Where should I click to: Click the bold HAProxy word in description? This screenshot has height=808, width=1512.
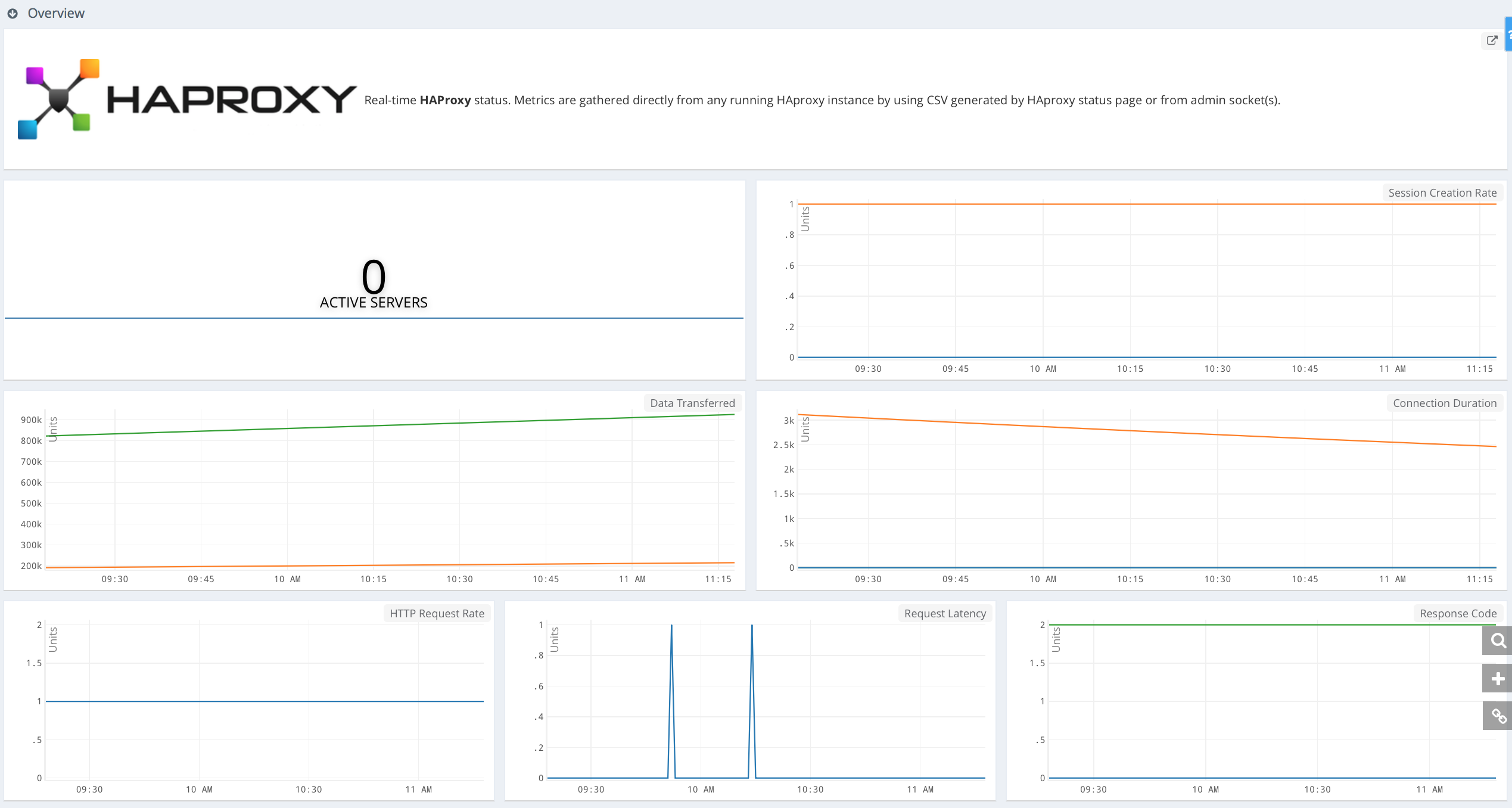pos(445,100)
